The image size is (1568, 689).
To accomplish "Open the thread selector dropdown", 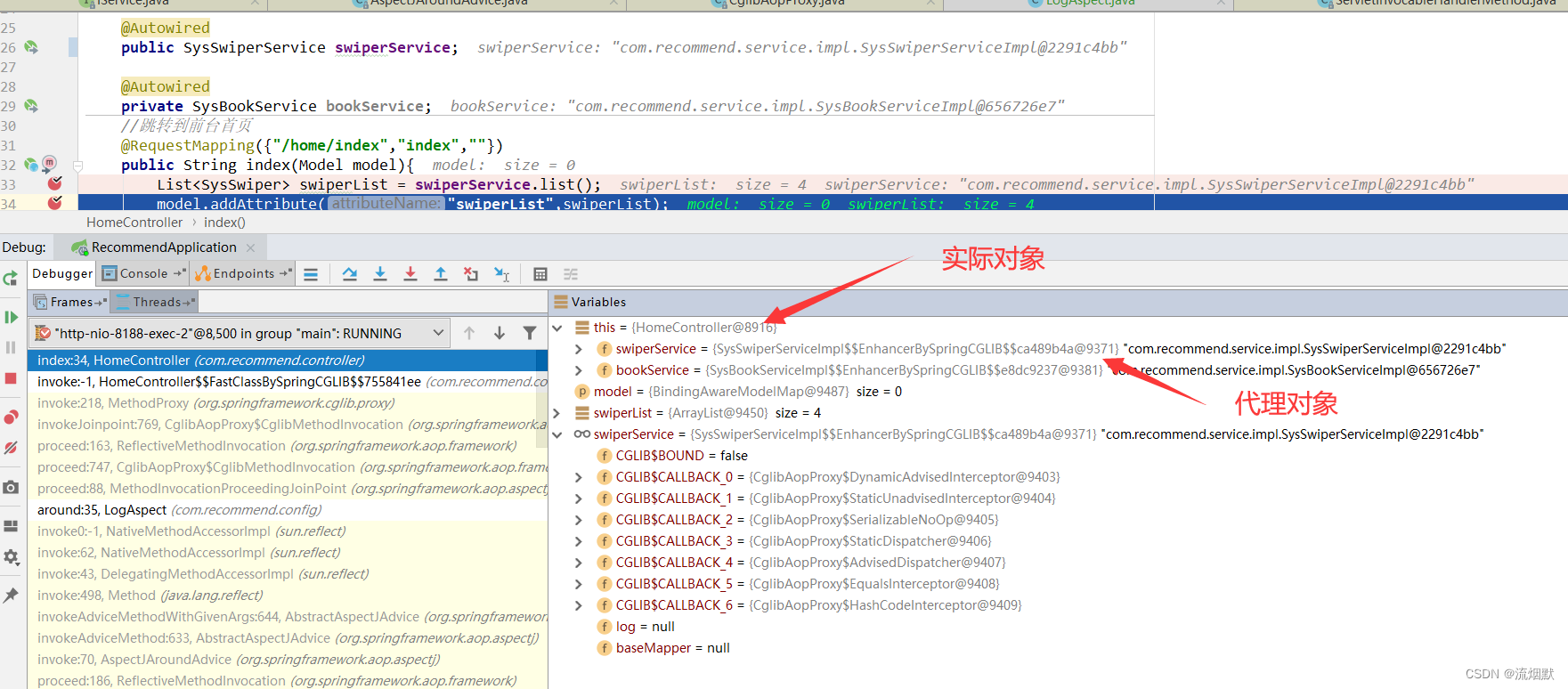I will (239, 333).
